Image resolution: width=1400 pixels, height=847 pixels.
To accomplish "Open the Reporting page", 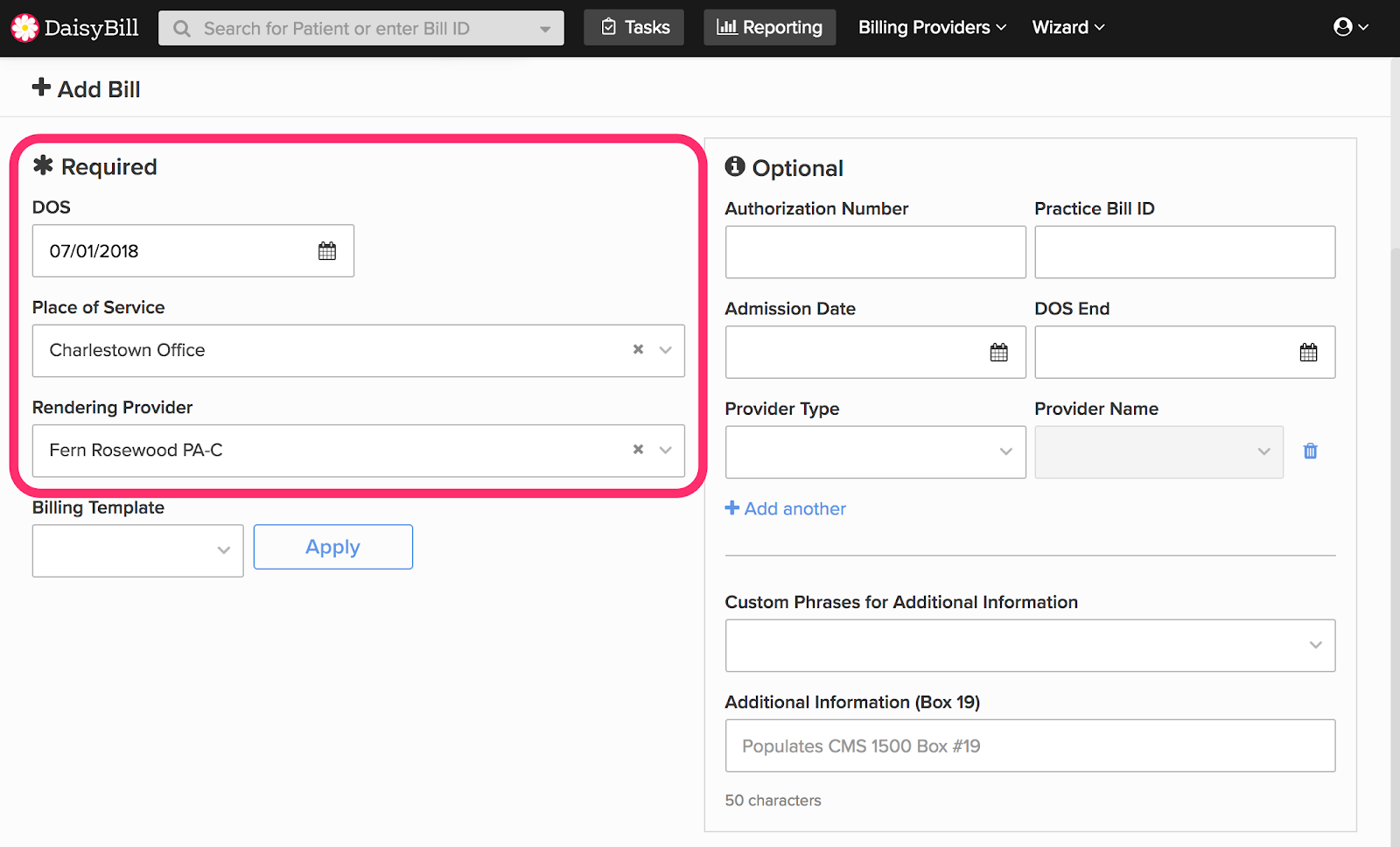I will click(770, 27).
